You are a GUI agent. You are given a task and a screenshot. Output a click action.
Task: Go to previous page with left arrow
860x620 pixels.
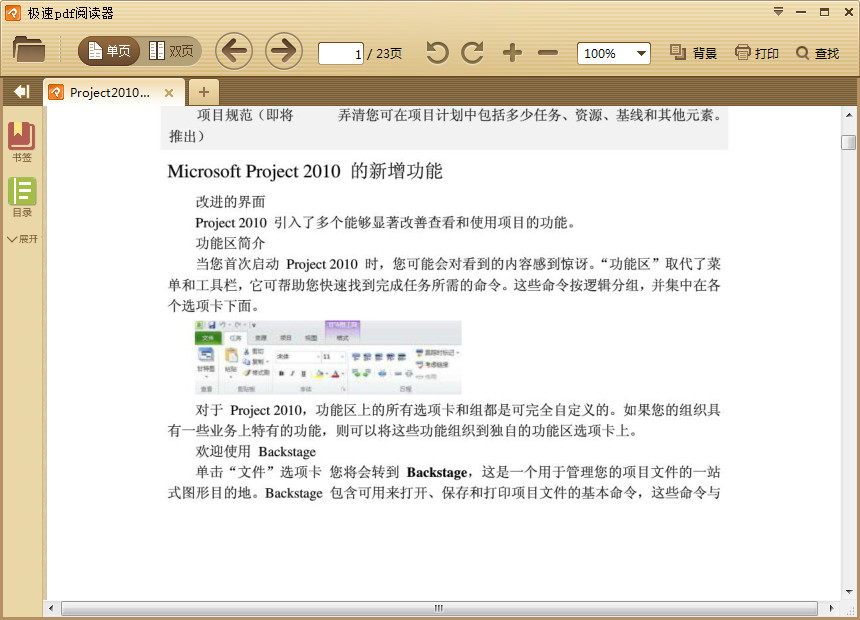[234, 51]
